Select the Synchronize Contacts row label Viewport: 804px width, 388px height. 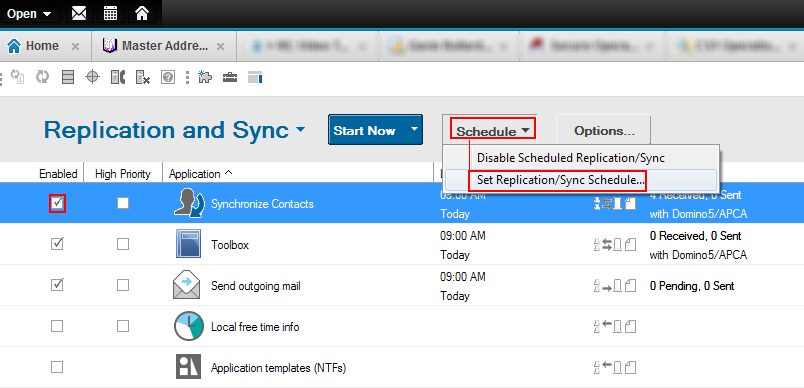[x=262, y=203]
